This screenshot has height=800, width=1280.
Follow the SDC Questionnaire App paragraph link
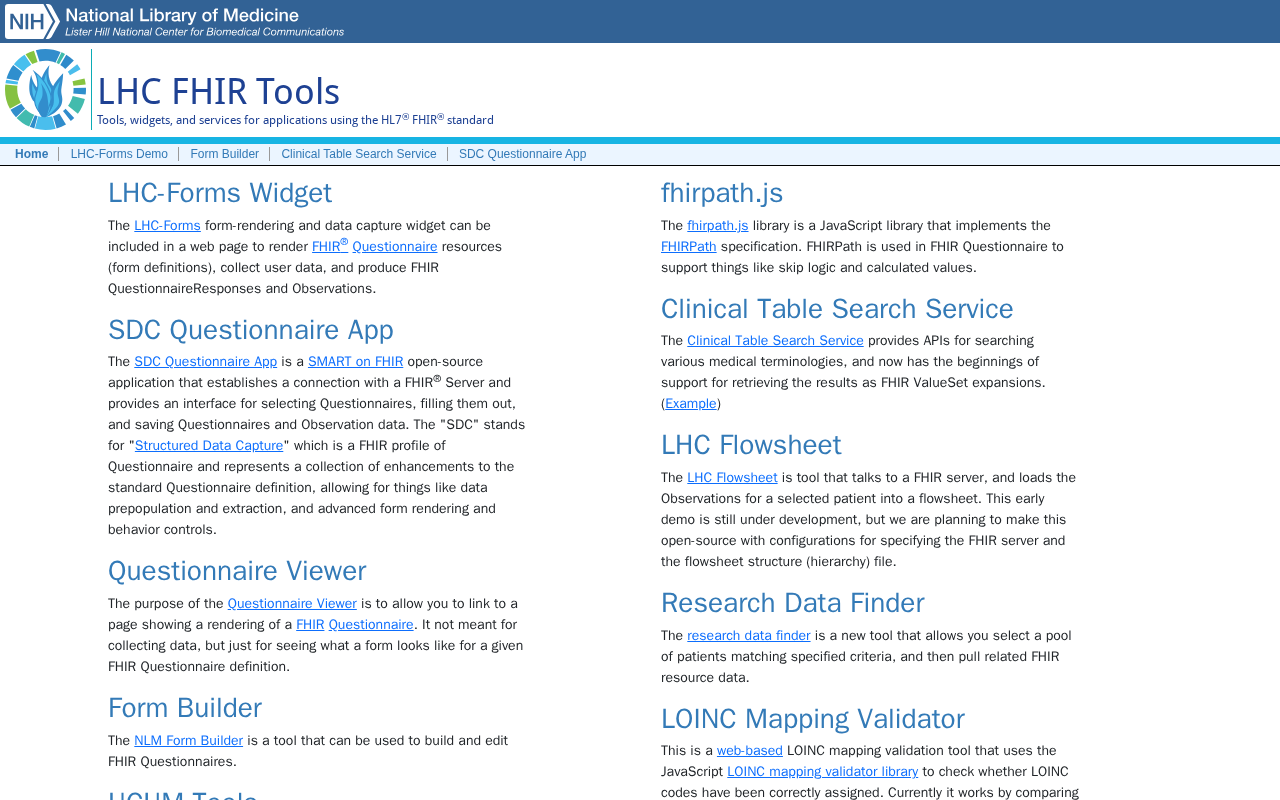pyautogui.click(x=205, y=362)
